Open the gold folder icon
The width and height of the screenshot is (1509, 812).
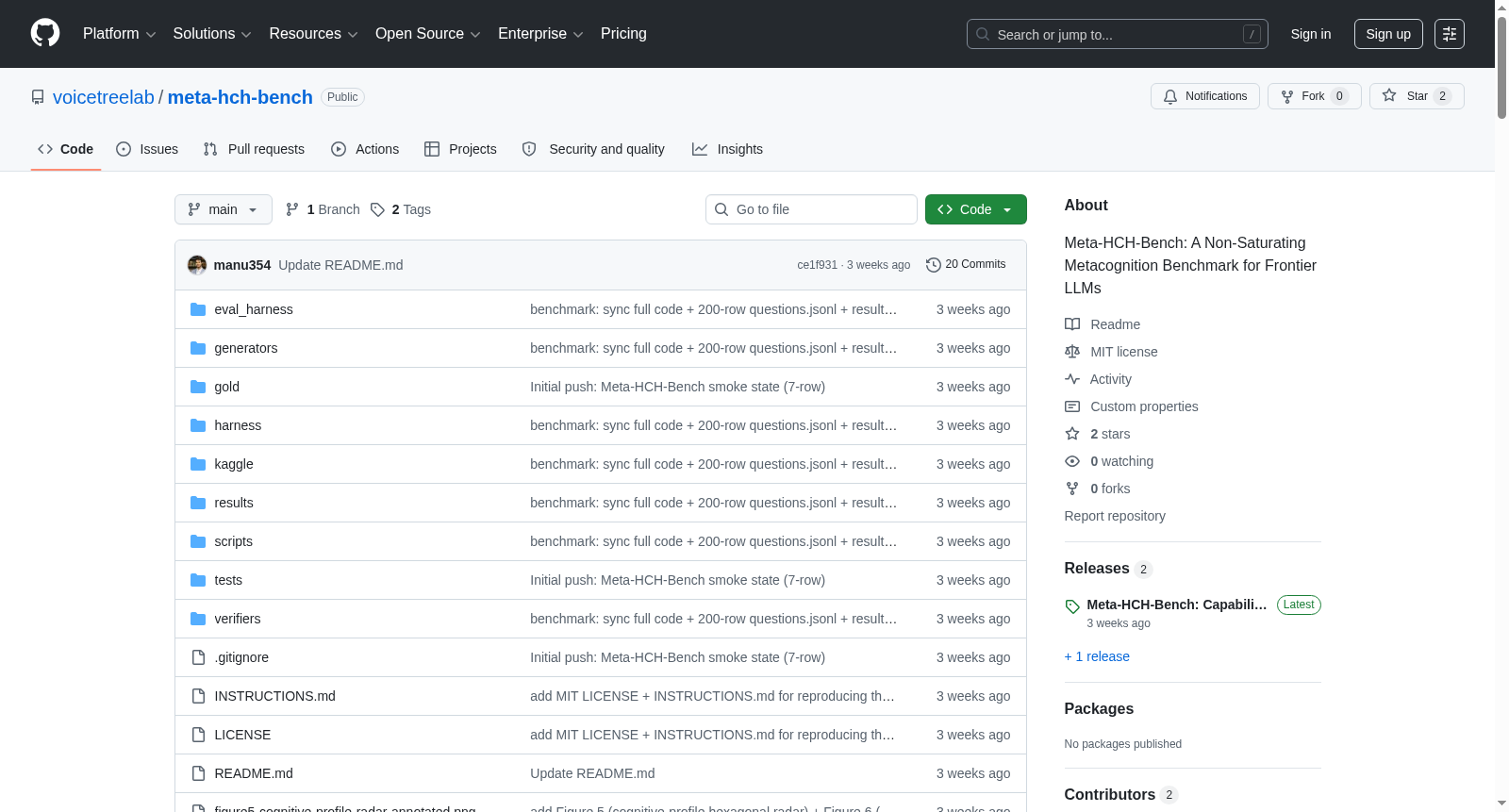[x=198, y=387]
